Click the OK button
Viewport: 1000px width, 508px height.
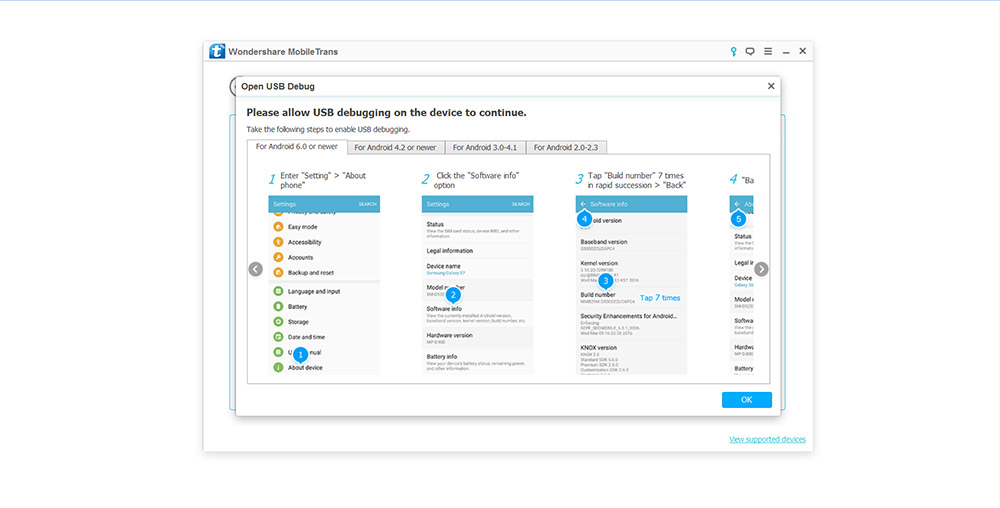tap(747, 400)
